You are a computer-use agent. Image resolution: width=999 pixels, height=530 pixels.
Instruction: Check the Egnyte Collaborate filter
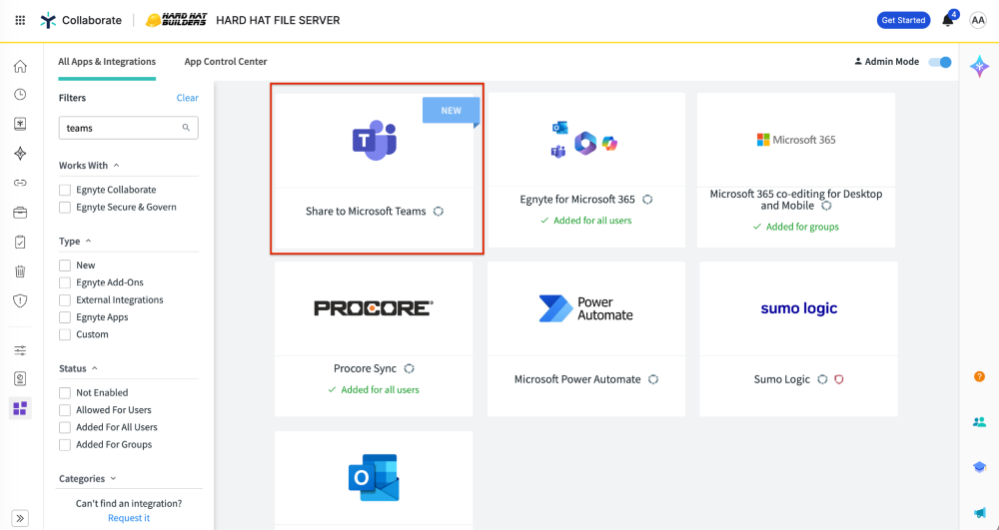pos(64,190)
